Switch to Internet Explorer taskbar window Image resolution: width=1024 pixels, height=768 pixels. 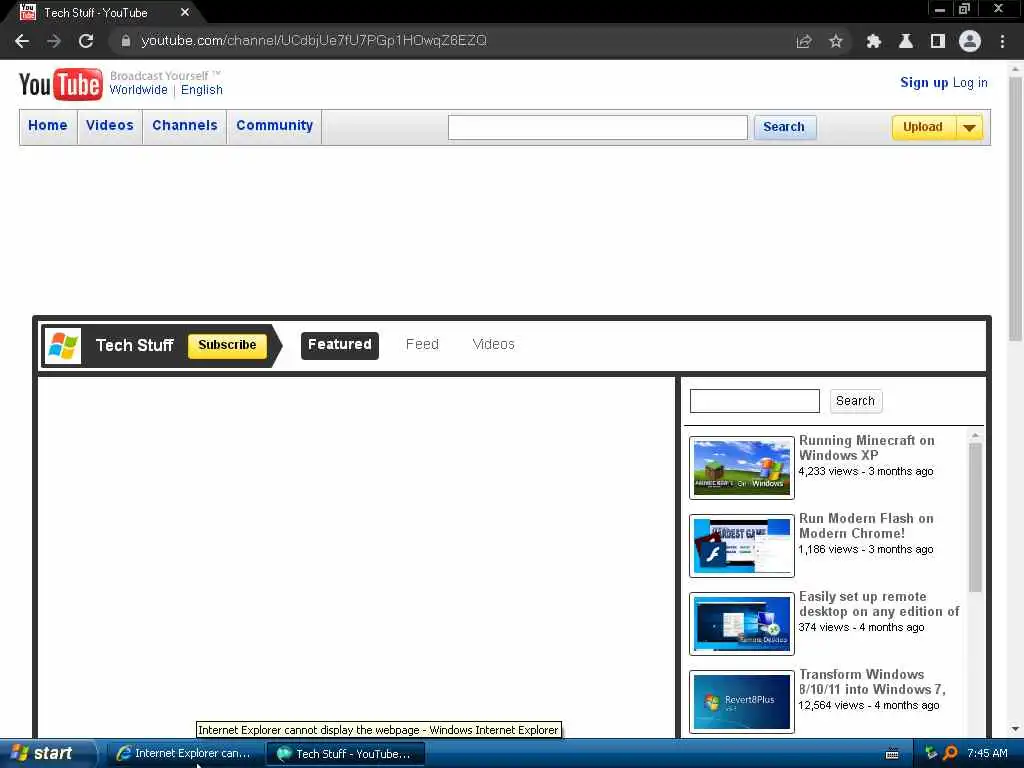point(185,754)
